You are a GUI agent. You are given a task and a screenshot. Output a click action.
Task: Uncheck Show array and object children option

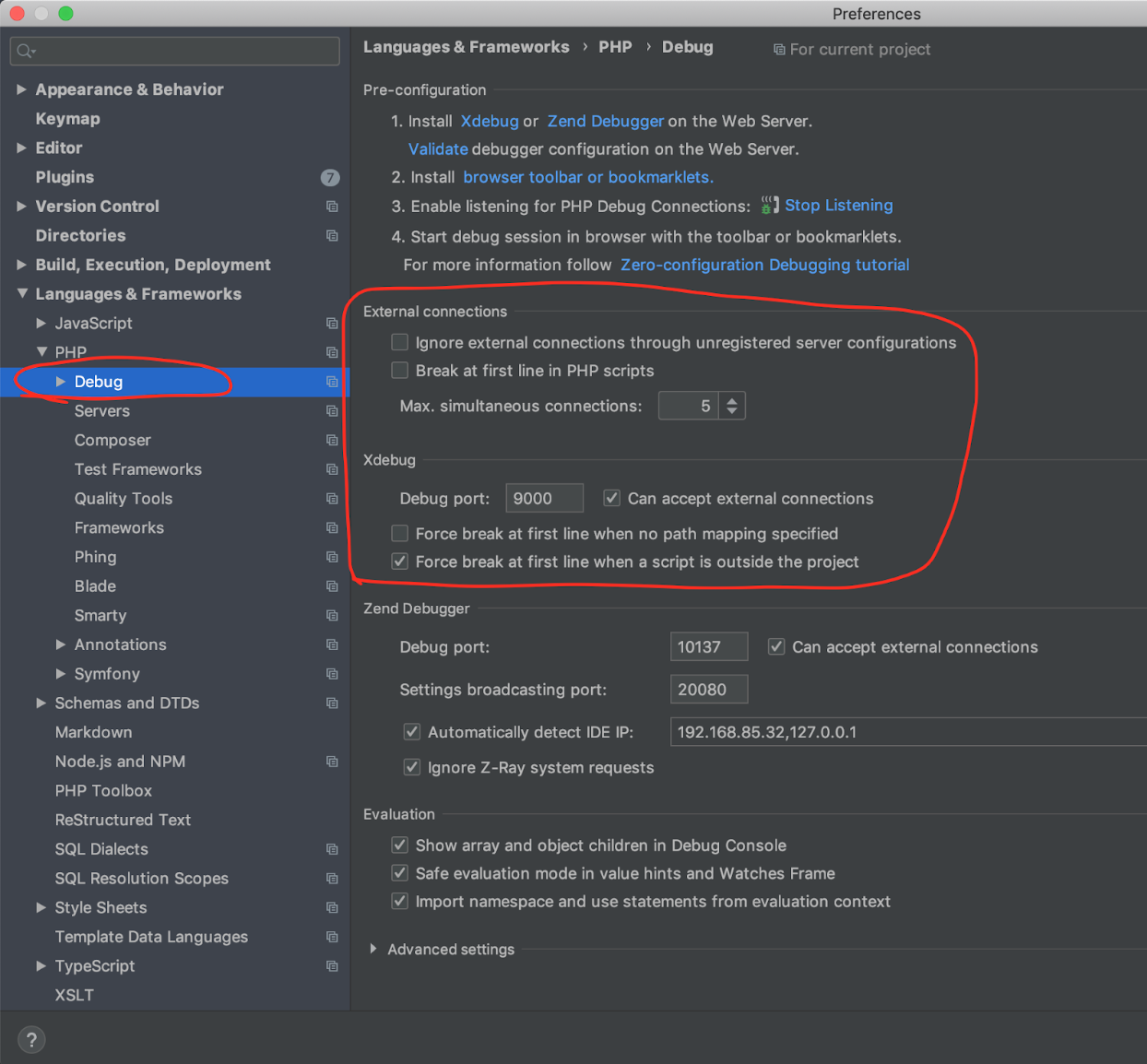[x=400, y=845]
